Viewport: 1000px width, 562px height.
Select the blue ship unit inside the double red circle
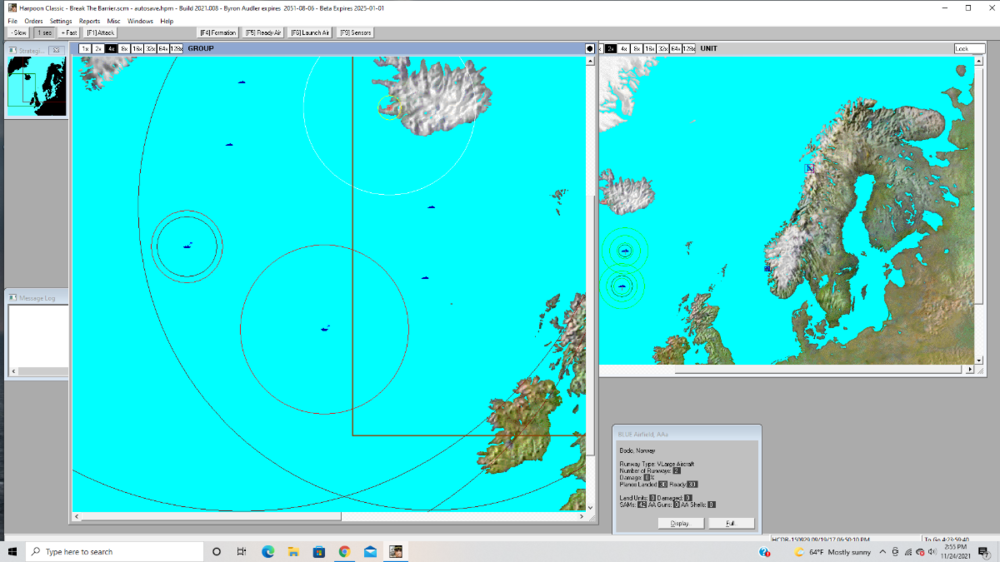pyautogui.click(x=187, y=245)
